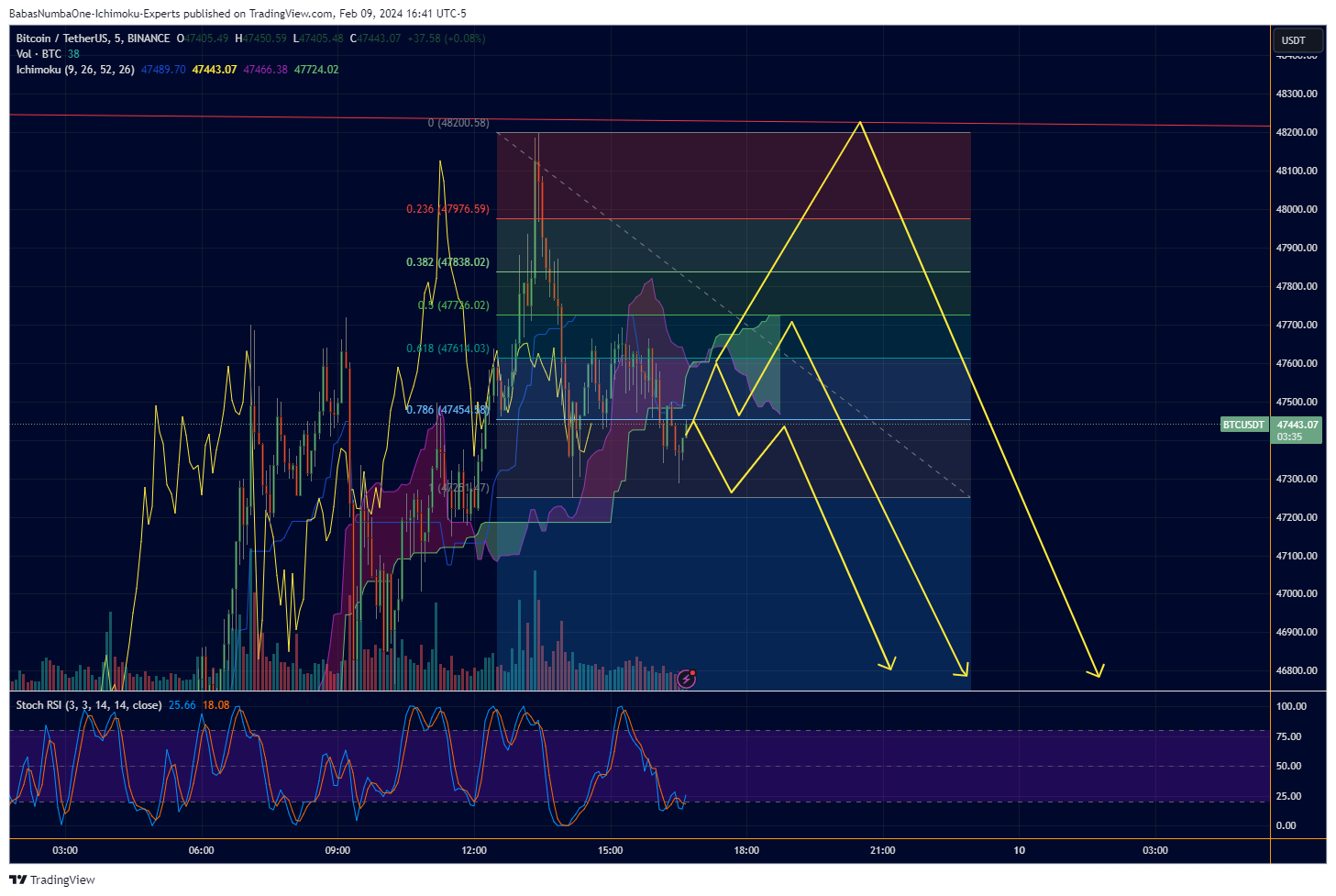The height and width of the screenshot is (896, 1336).
Task: Select the Stoch RSI (3, 3, 14, 14, close) legend
Action: click(x=89, y=705)
